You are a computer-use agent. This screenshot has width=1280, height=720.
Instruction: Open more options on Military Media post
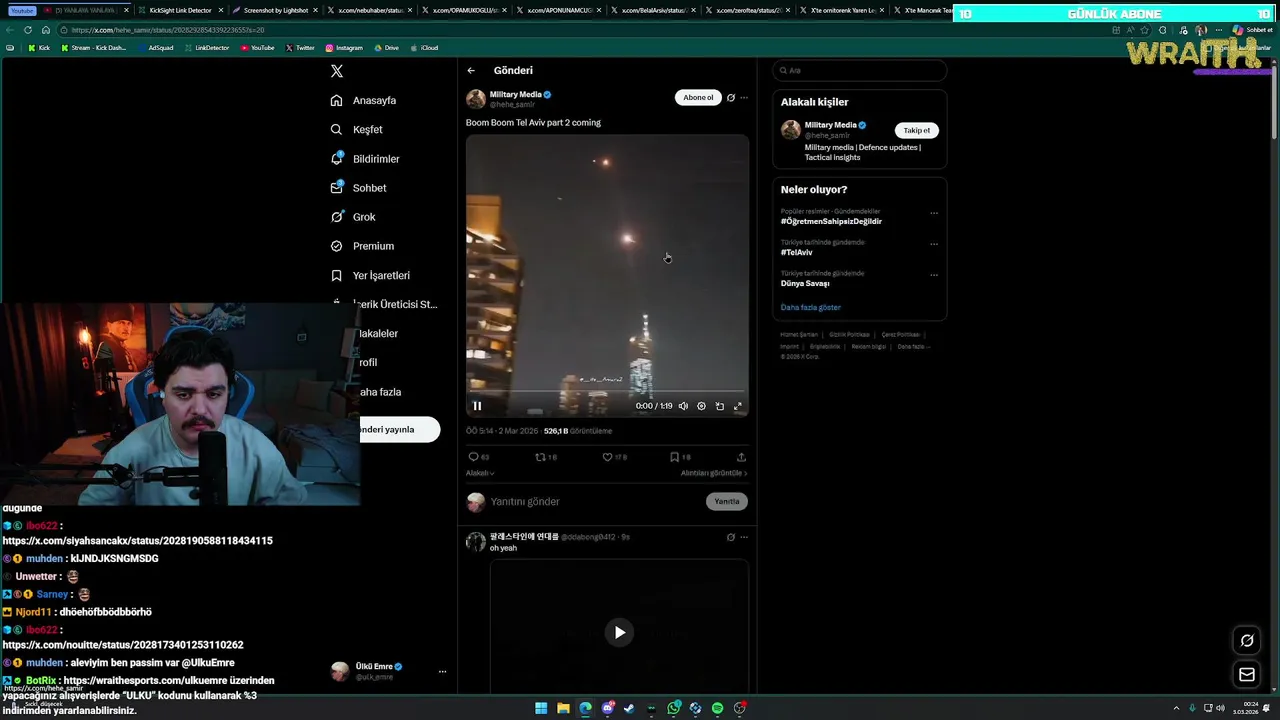pyautogui.click(x=744, y=98)
